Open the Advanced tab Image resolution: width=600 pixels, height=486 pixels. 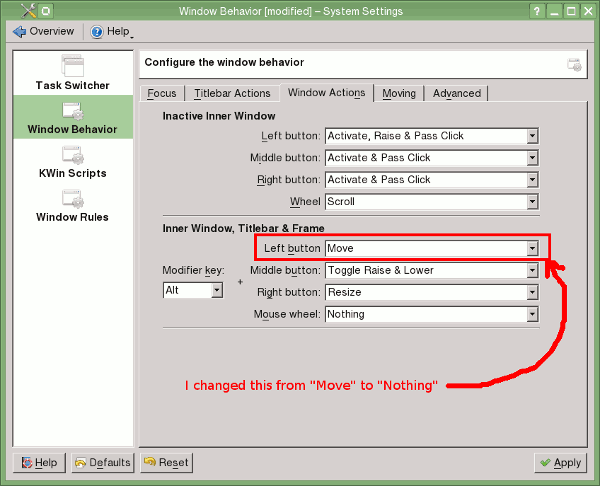tap(457, 93)
